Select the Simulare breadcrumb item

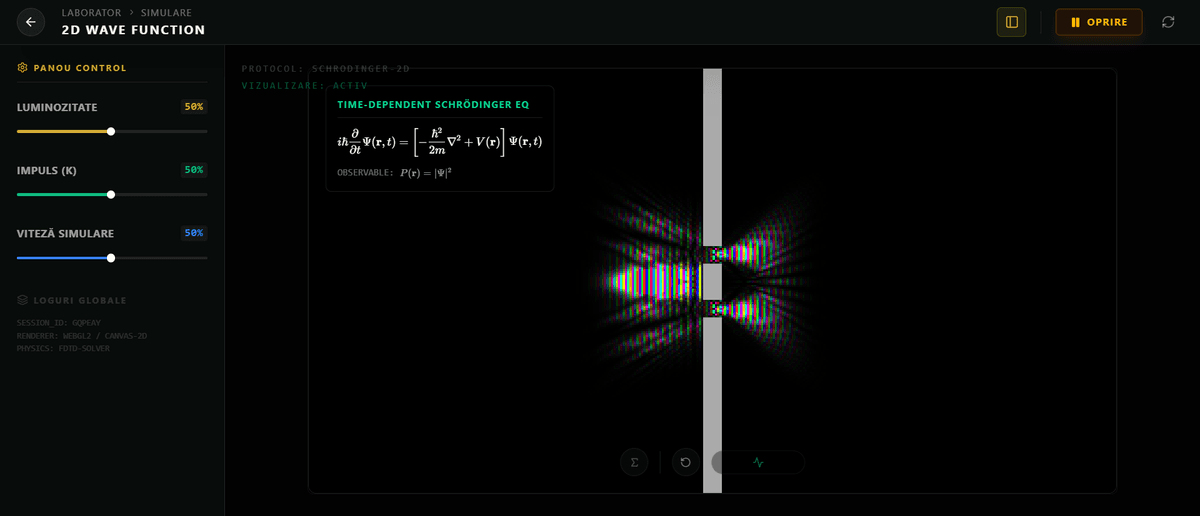tap(166, 13)
